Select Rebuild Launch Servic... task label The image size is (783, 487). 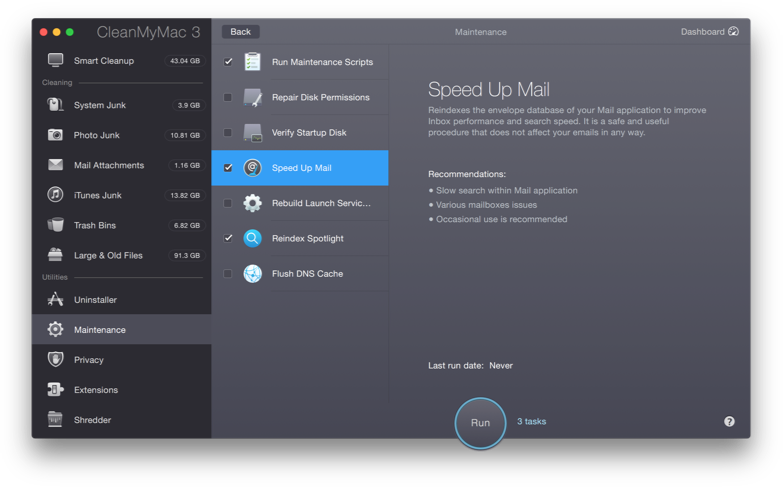pyautogui.click(x=321, y=203)
